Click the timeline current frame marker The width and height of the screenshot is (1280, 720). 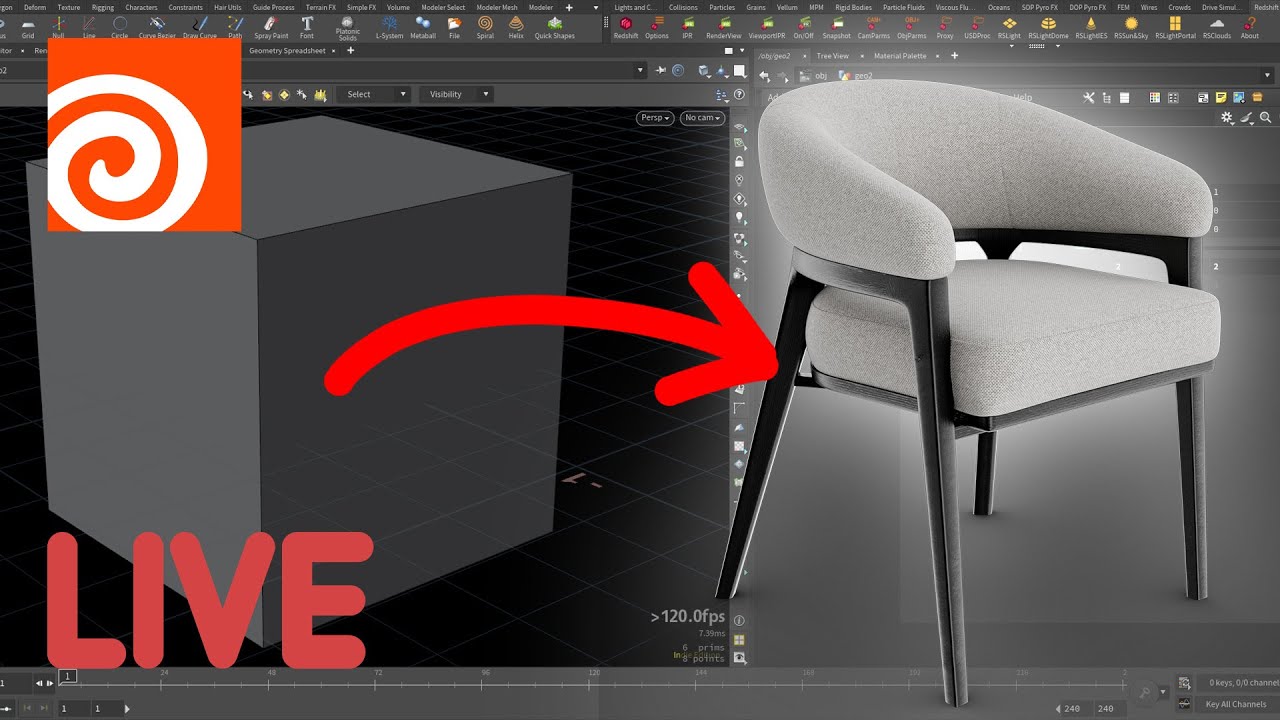(x=67, y=676)
